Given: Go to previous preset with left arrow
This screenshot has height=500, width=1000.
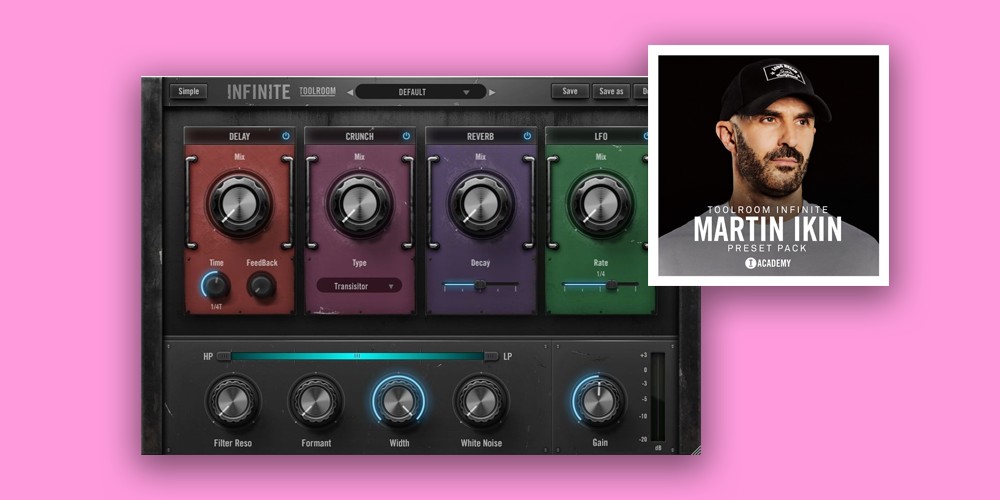Looking at the screenshot, I should pyautogui.click(x=350, y=92).
